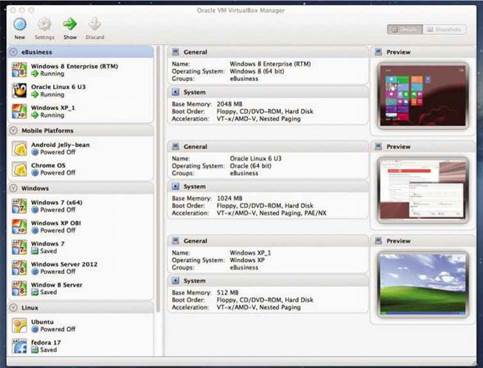
Task: Open the Windows 8 Enterprise preview thumbnail
Action: [423, 96]
